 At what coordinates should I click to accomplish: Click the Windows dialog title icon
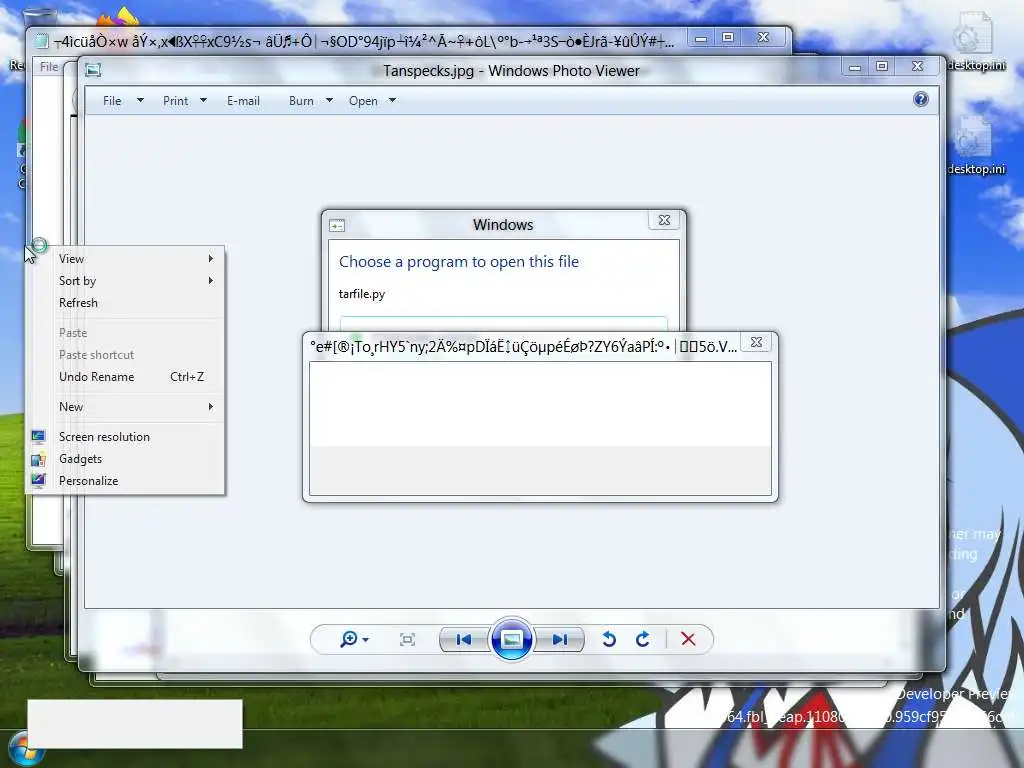point(337,225)
